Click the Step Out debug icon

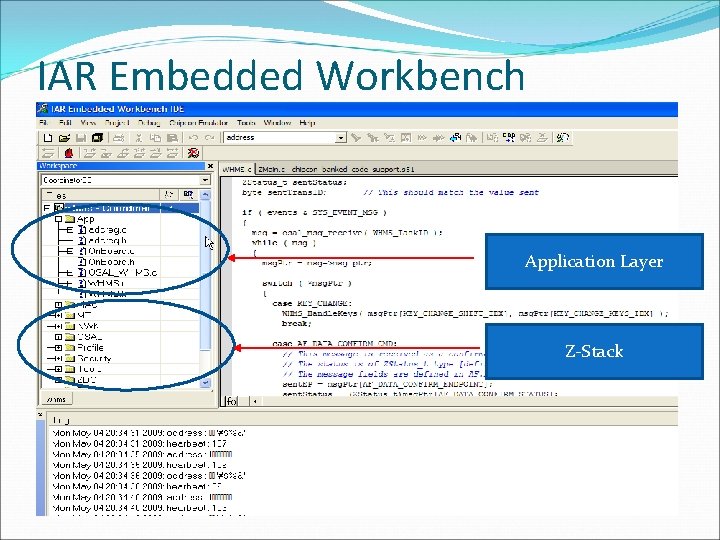123,153
